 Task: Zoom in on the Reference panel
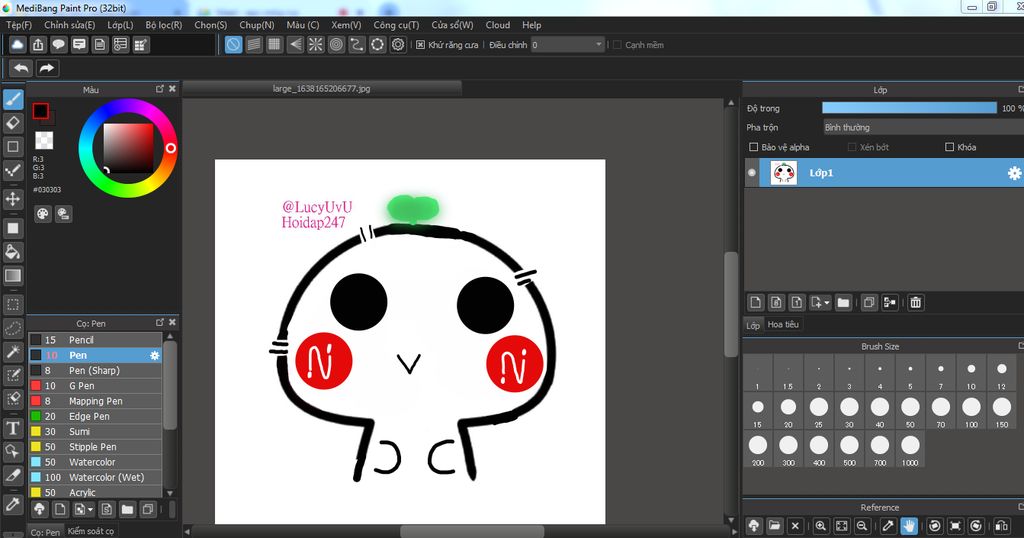coord(821,526)
